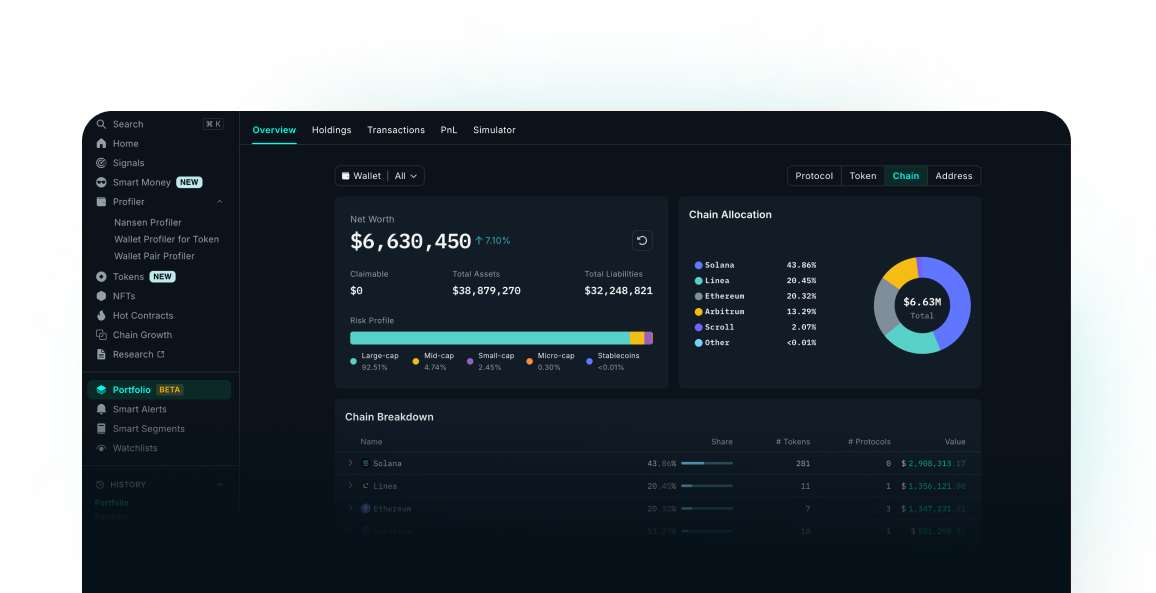Collapse the Profiler section chevron
Image resolution: width=1156 pixels, height=593 pixels.
click(x=219, y=202)
